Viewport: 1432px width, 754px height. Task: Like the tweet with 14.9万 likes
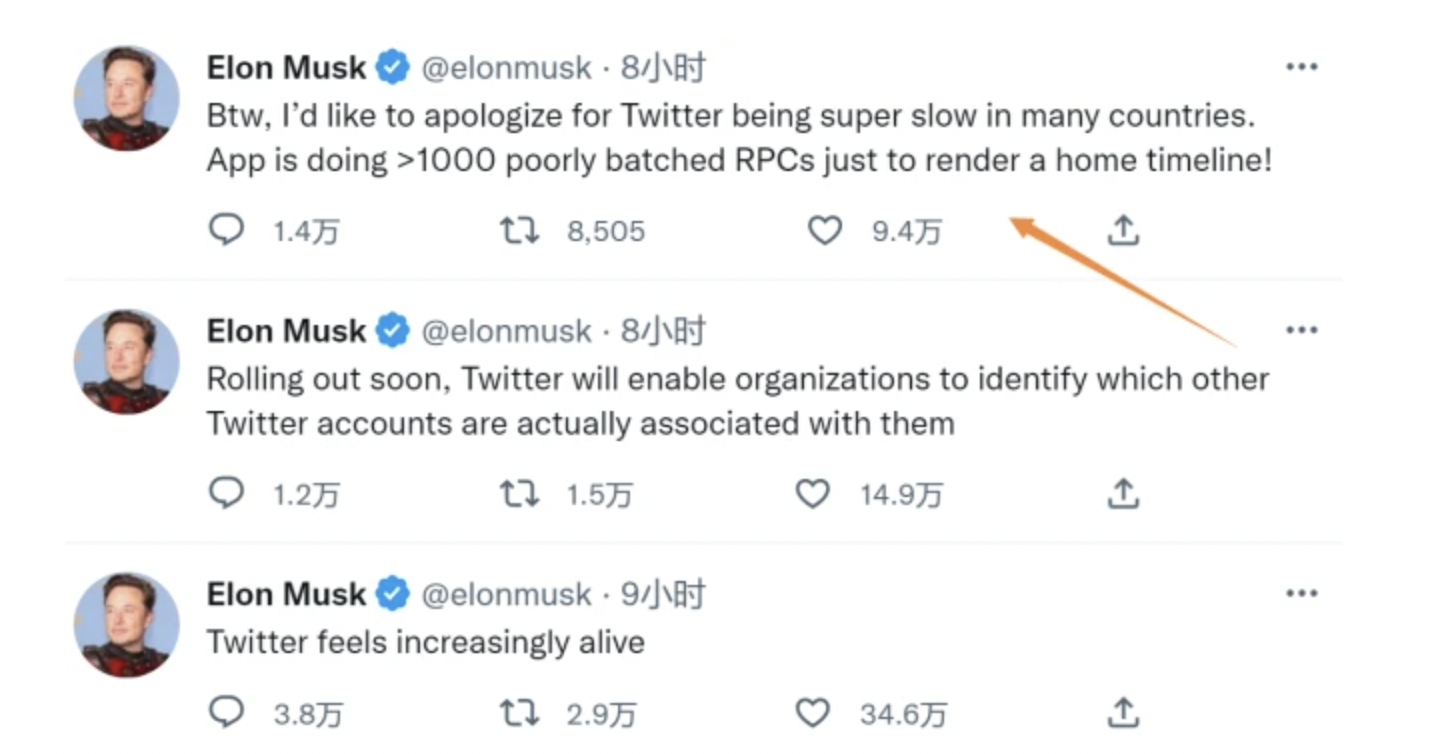click(x=812, y=493)
